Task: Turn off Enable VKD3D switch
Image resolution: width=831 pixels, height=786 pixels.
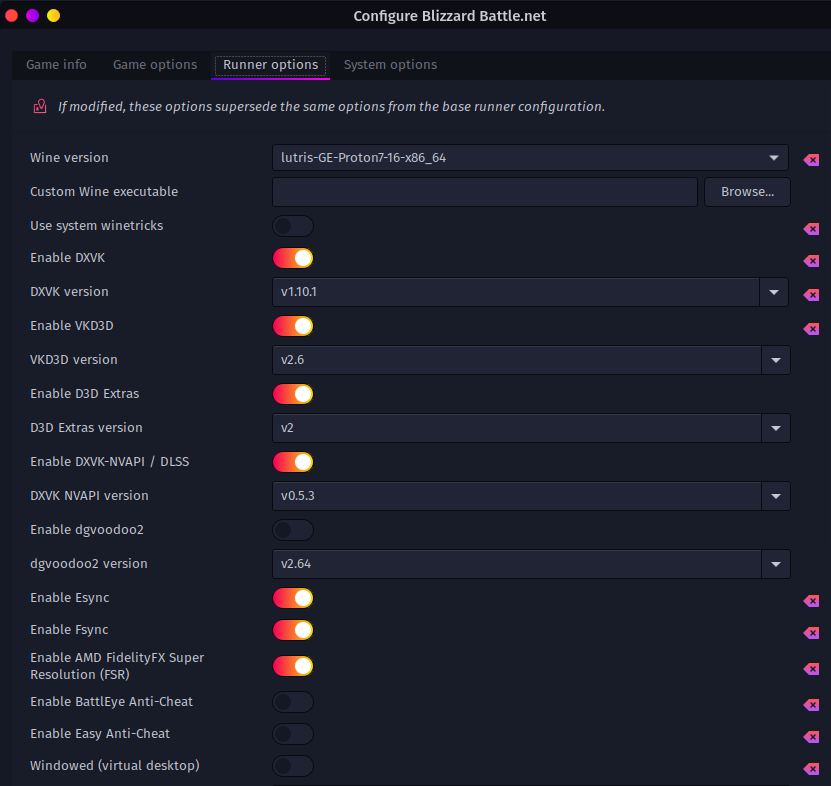Action: (293, 326)
